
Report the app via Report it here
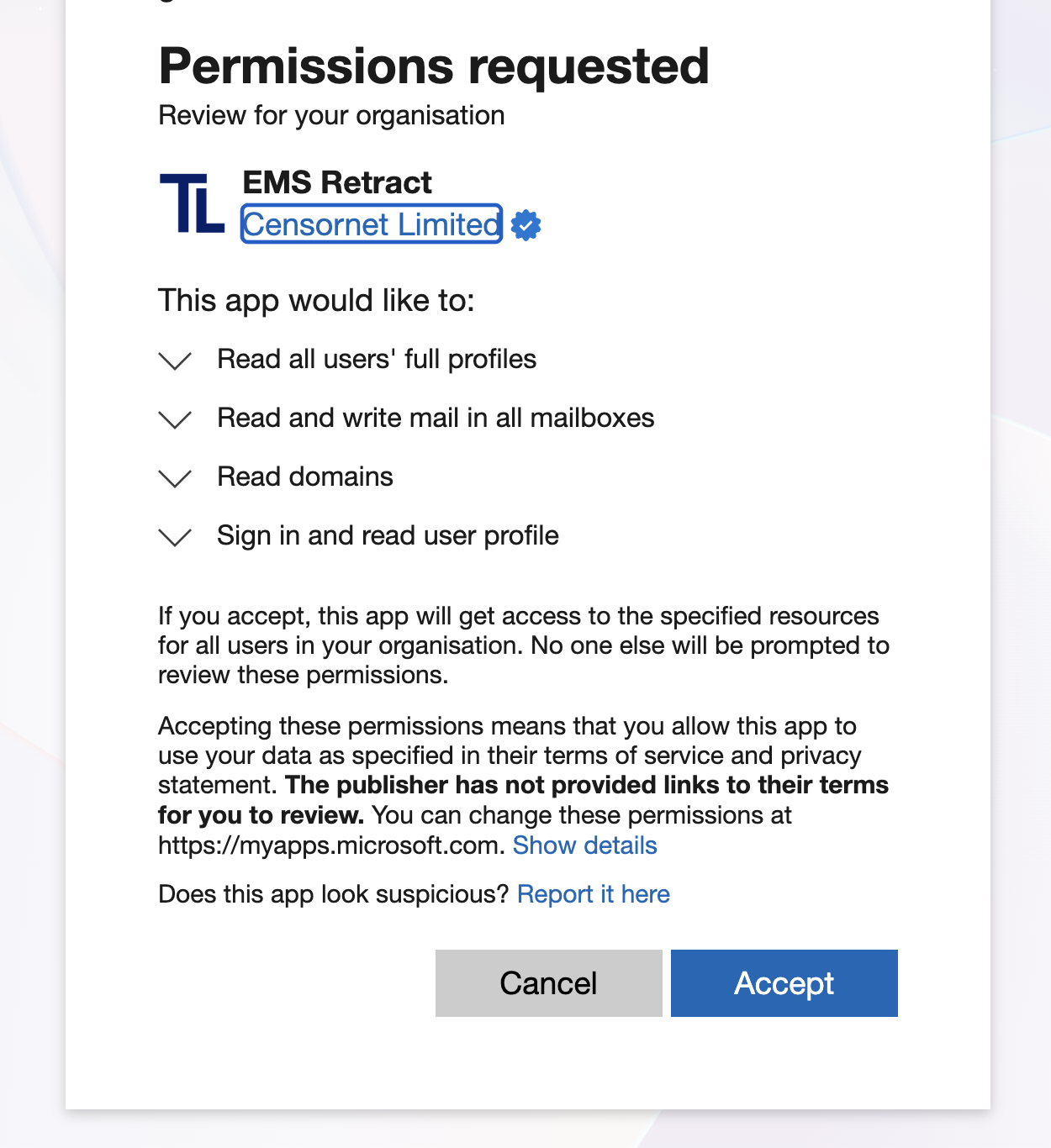pos(594,894)
